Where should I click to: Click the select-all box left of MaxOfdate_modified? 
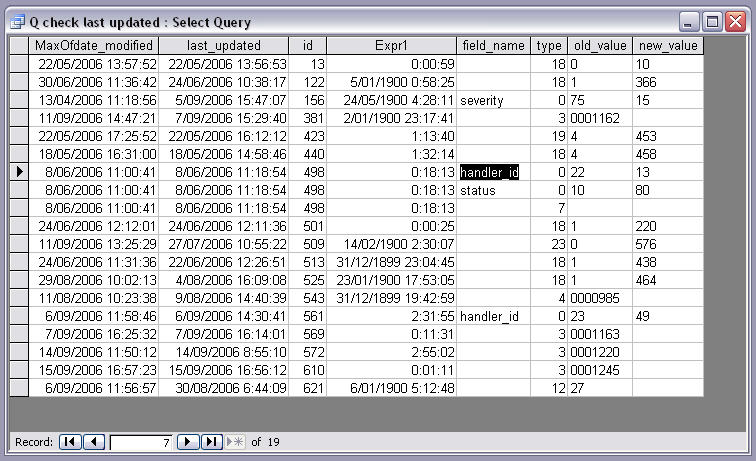(19, 46)
